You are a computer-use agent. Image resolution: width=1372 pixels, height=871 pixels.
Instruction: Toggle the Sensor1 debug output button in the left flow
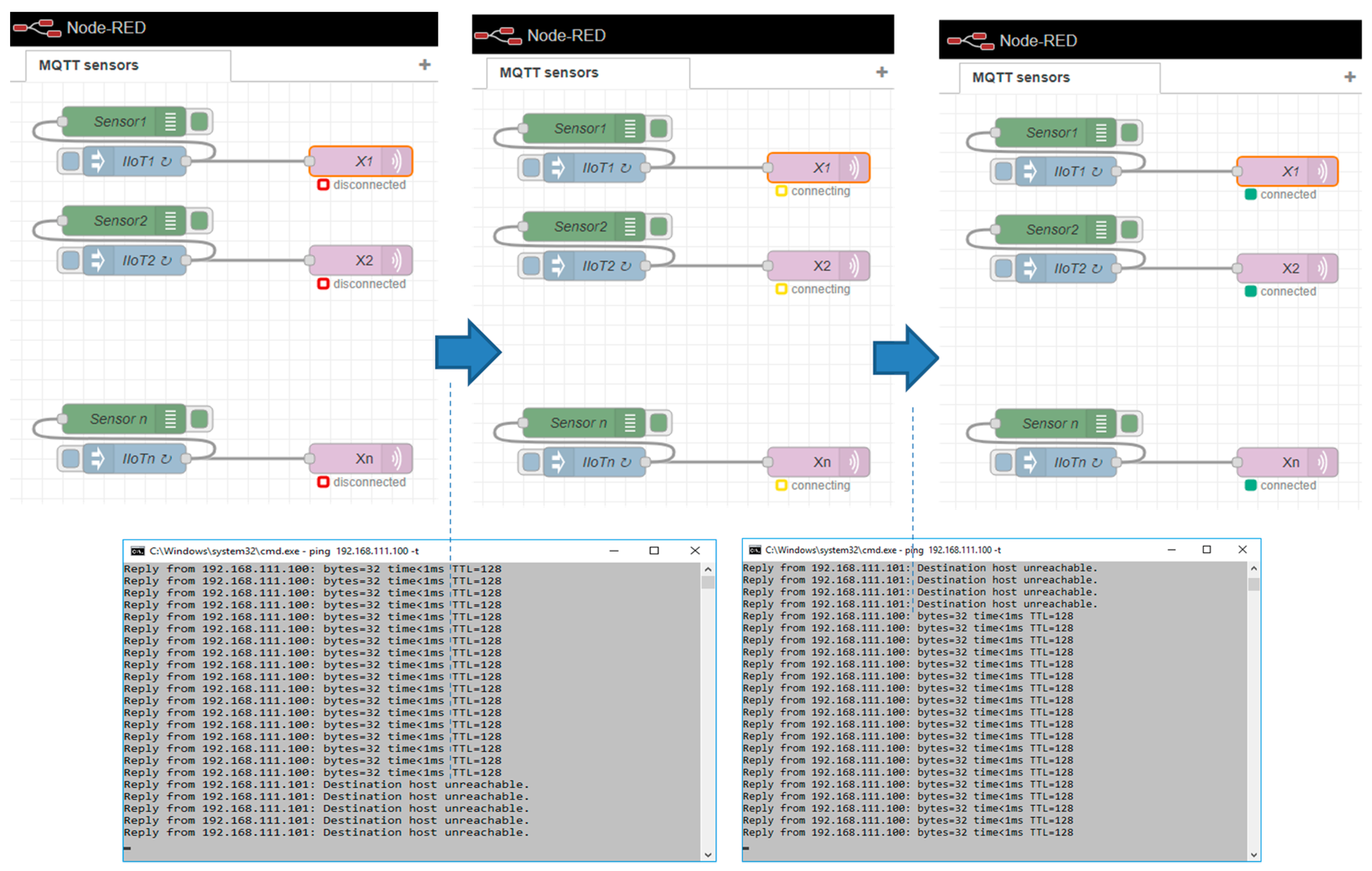tap(200, 121)
